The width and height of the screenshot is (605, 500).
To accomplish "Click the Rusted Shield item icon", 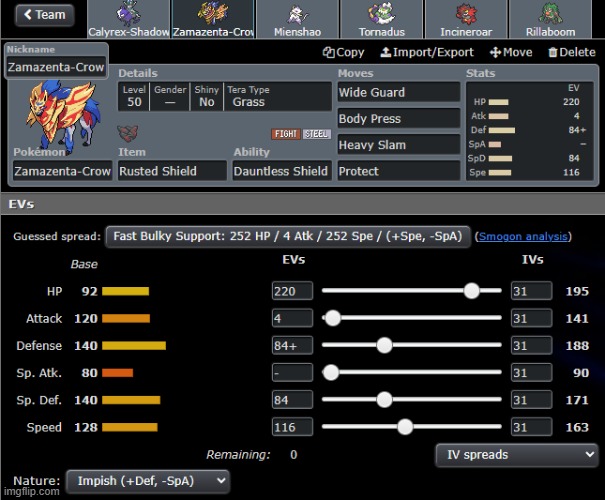I will 128,134.
